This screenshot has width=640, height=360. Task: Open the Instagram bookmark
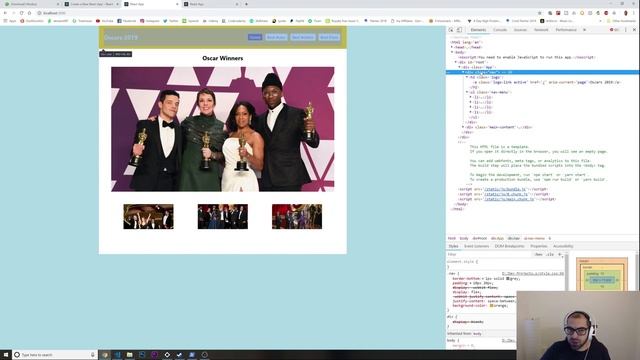pos(149,21)
